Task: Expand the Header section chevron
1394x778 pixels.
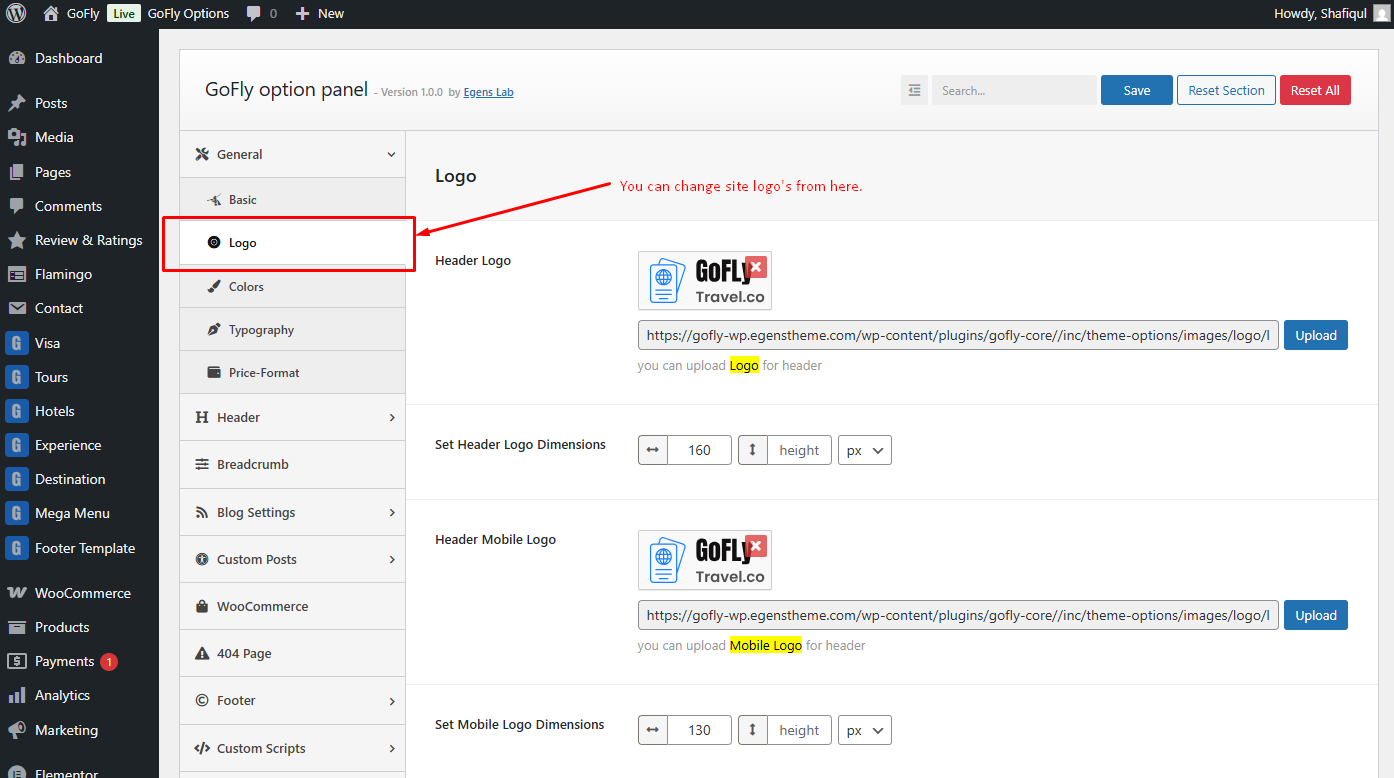Action: 391,417
